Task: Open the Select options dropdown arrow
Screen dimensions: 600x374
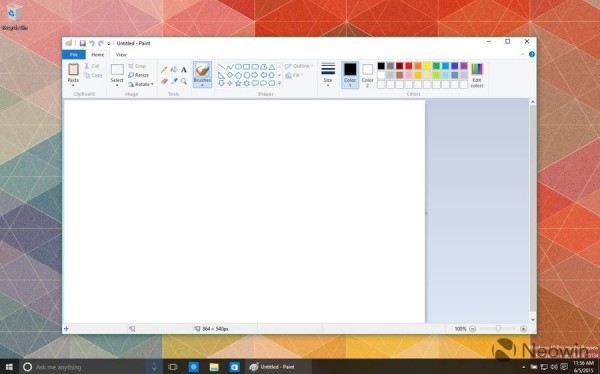Action: pos(117,85)
